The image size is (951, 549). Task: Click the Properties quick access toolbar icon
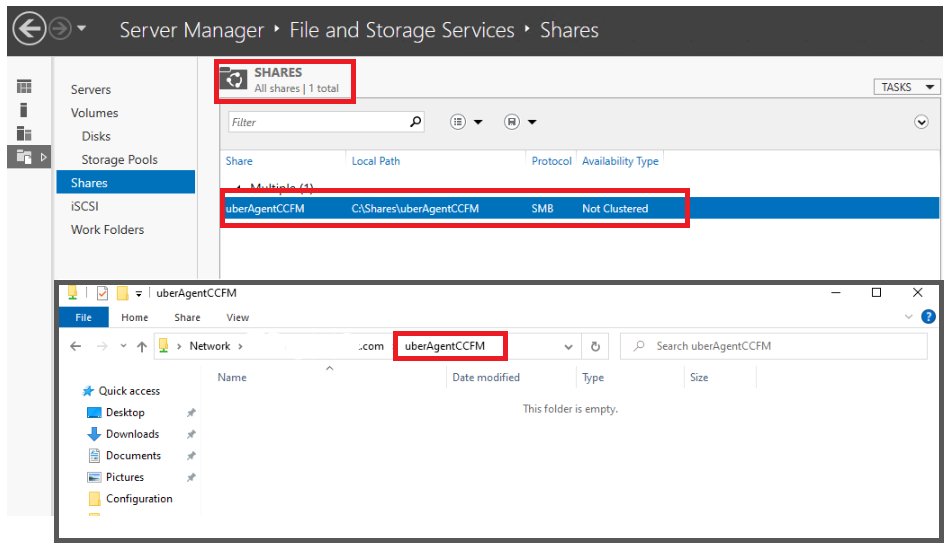(x=102, y=293)
